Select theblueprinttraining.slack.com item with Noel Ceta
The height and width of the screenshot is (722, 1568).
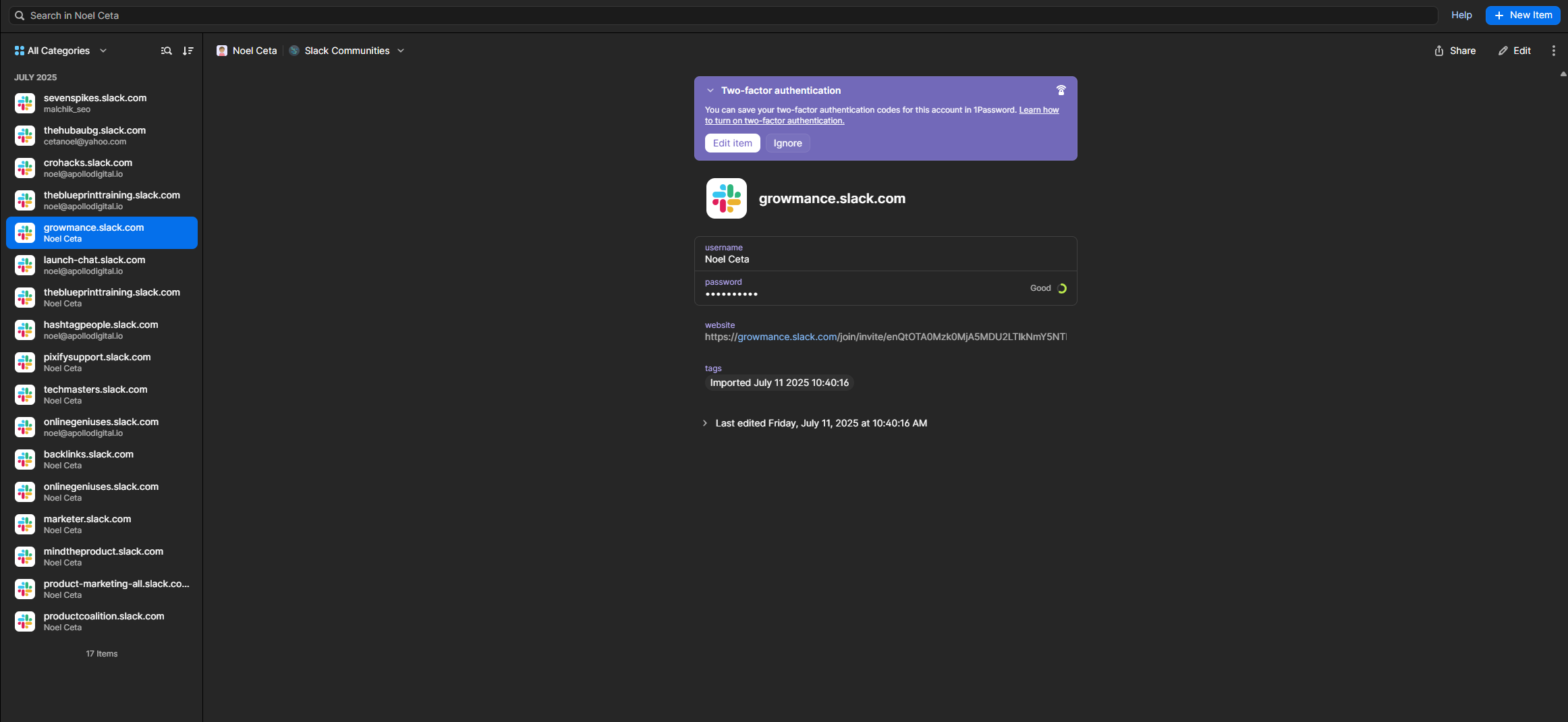coord(102,298)
